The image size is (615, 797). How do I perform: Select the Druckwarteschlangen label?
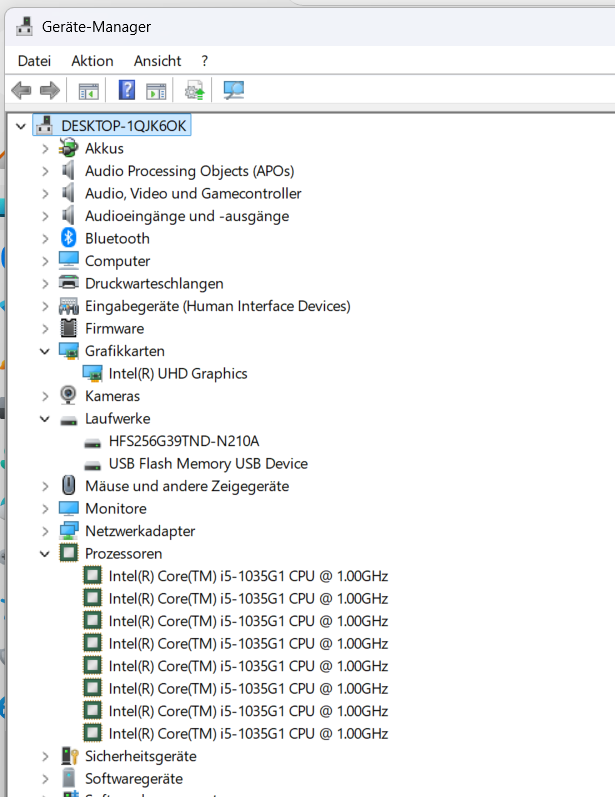154,284
